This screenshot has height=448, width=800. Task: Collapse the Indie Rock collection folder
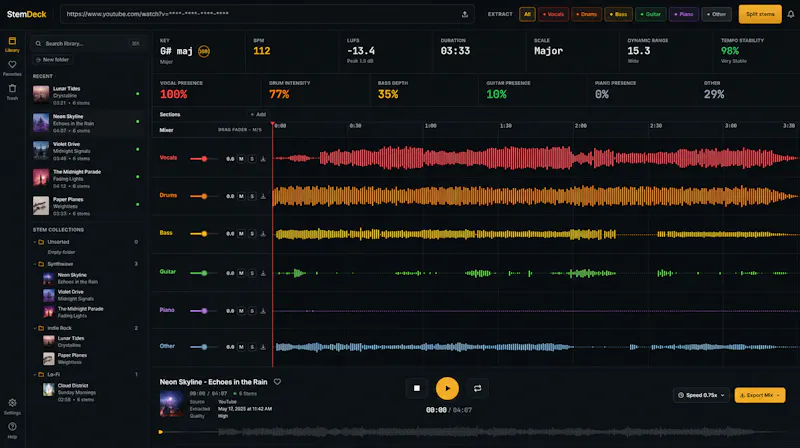point(35,328)
